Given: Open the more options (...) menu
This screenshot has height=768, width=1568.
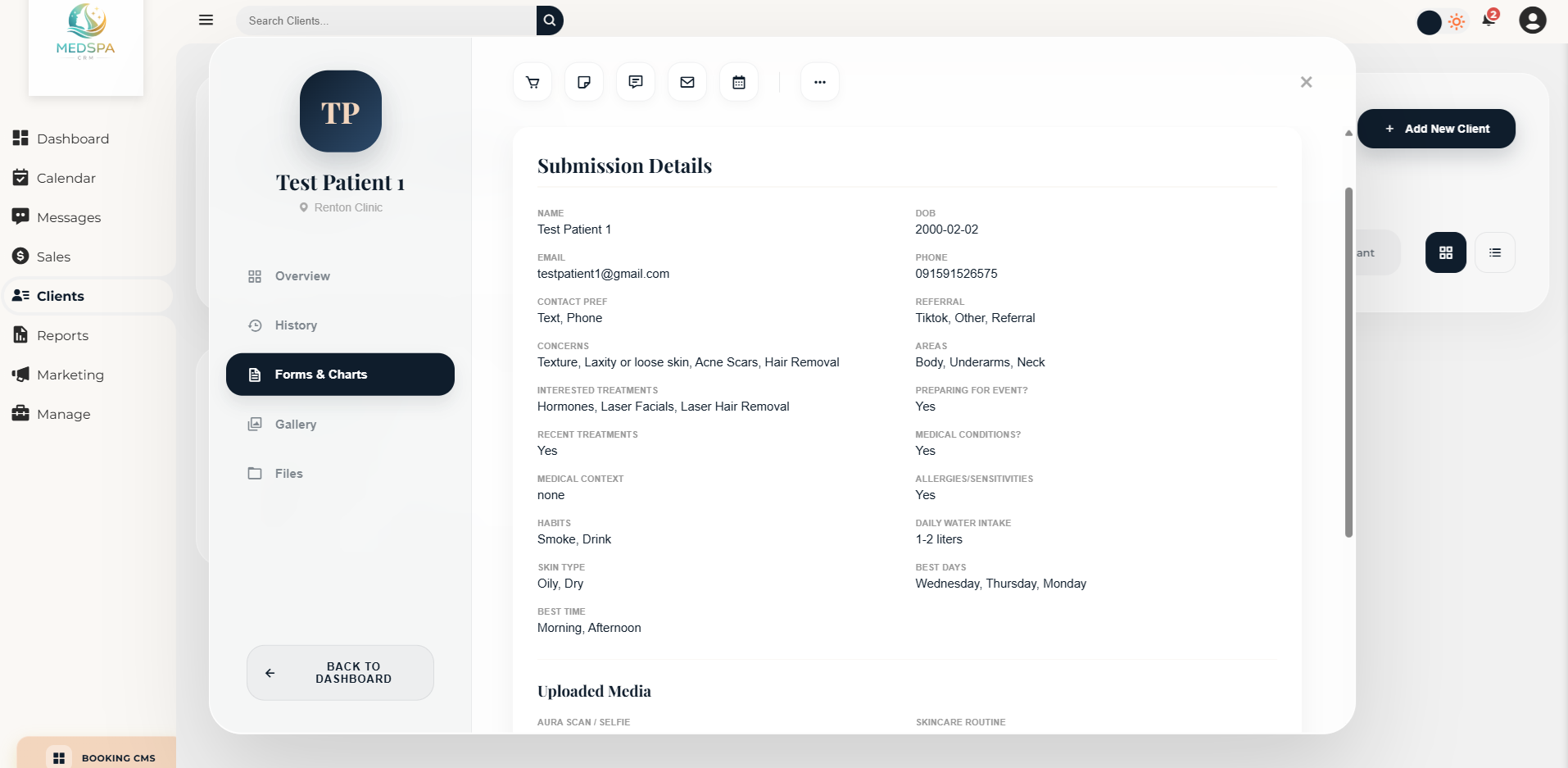Looking at the screenshot, I should (x=820, y=81).
